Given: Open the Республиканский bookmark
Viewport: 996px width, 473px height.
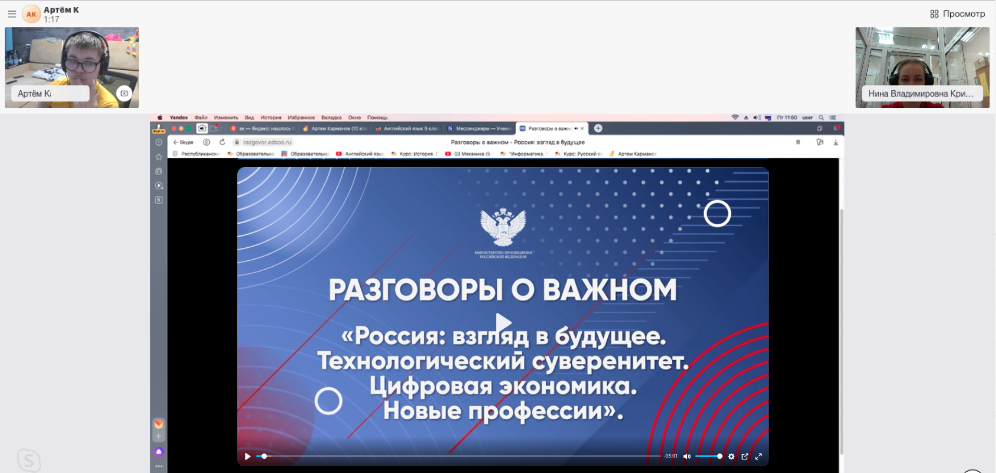Looking at the screenshot, I should 196,154.
